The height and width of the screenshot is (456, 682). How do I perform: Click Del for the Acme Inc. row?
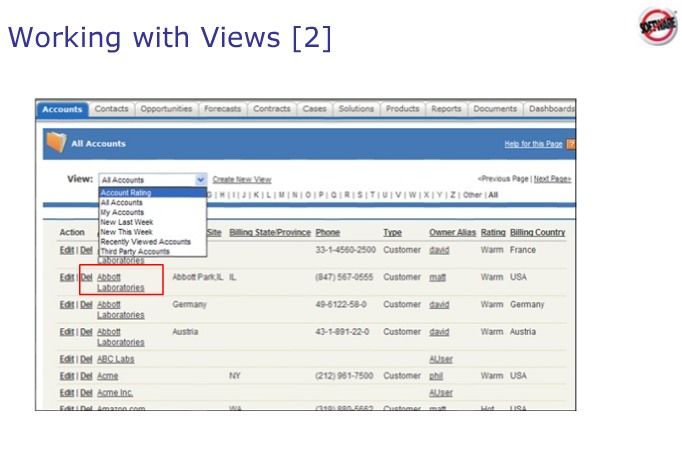point(86,393)
